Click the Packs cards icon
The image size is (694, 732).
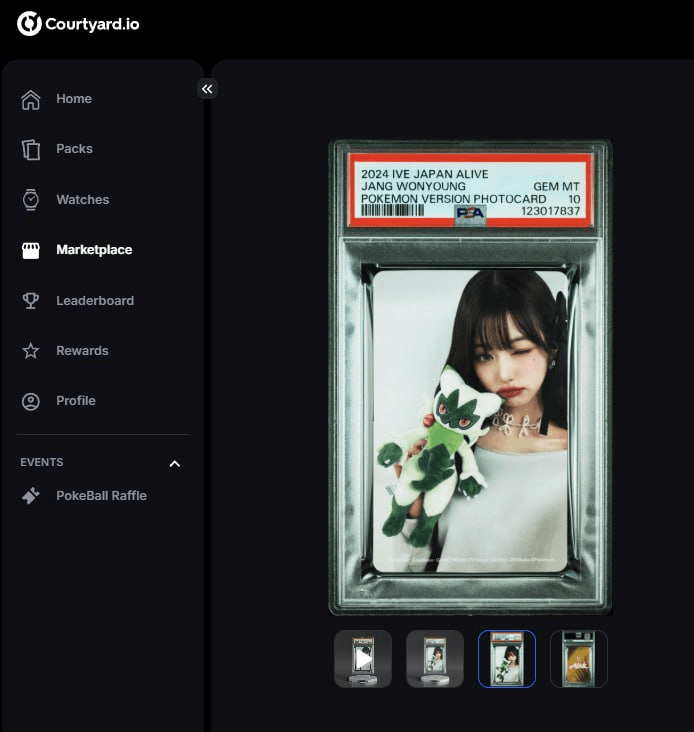click(x=31, y=149)
